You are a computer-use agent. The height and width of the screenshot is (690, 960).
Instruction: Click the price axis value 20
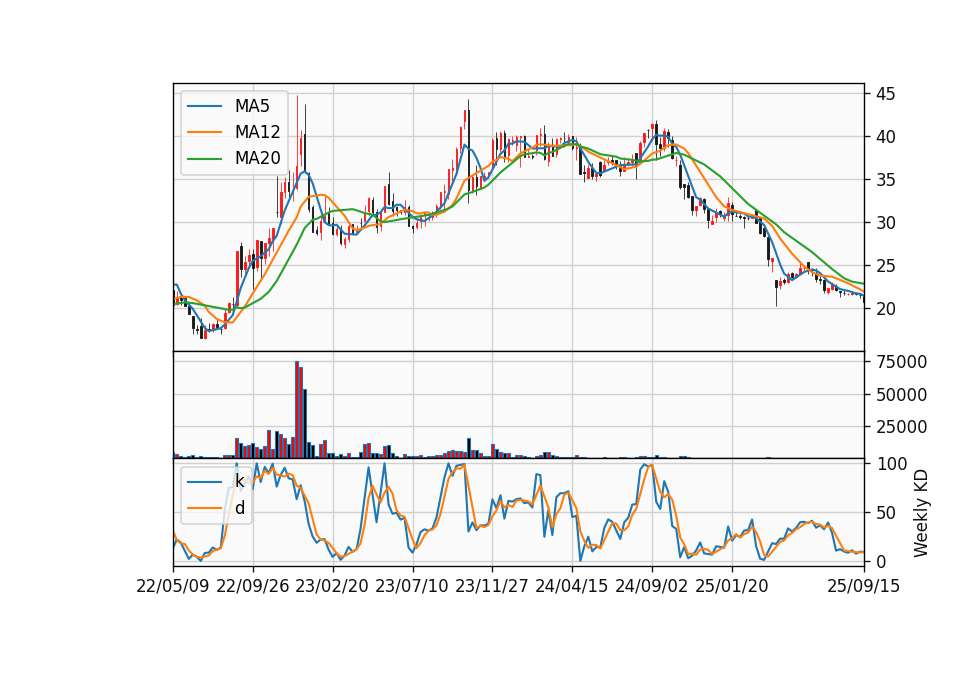pyautogui.click(x=885, y=309)
